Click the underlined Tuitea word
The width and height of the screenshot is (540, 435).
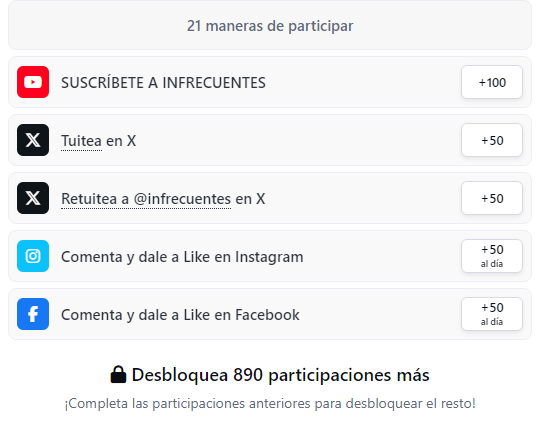[x=81, y=141]
